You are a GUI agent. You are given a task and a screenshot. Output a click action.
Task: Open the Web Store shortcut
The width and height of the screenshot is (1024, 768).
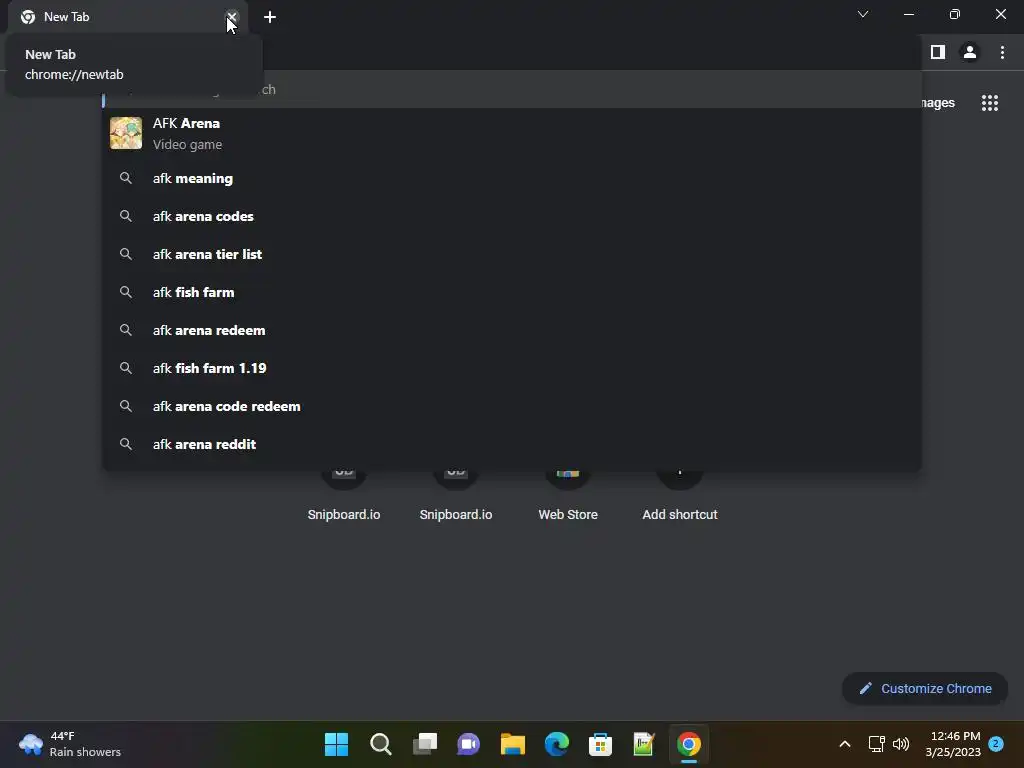(x=568, y=494)
